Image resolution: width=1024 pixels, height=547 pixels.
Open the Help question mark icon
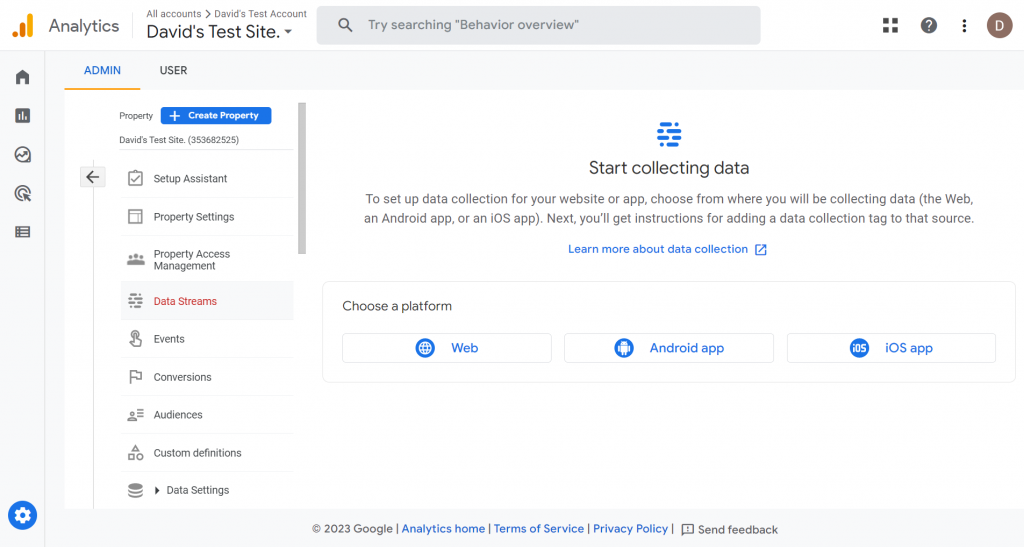(x=929, y=26)
